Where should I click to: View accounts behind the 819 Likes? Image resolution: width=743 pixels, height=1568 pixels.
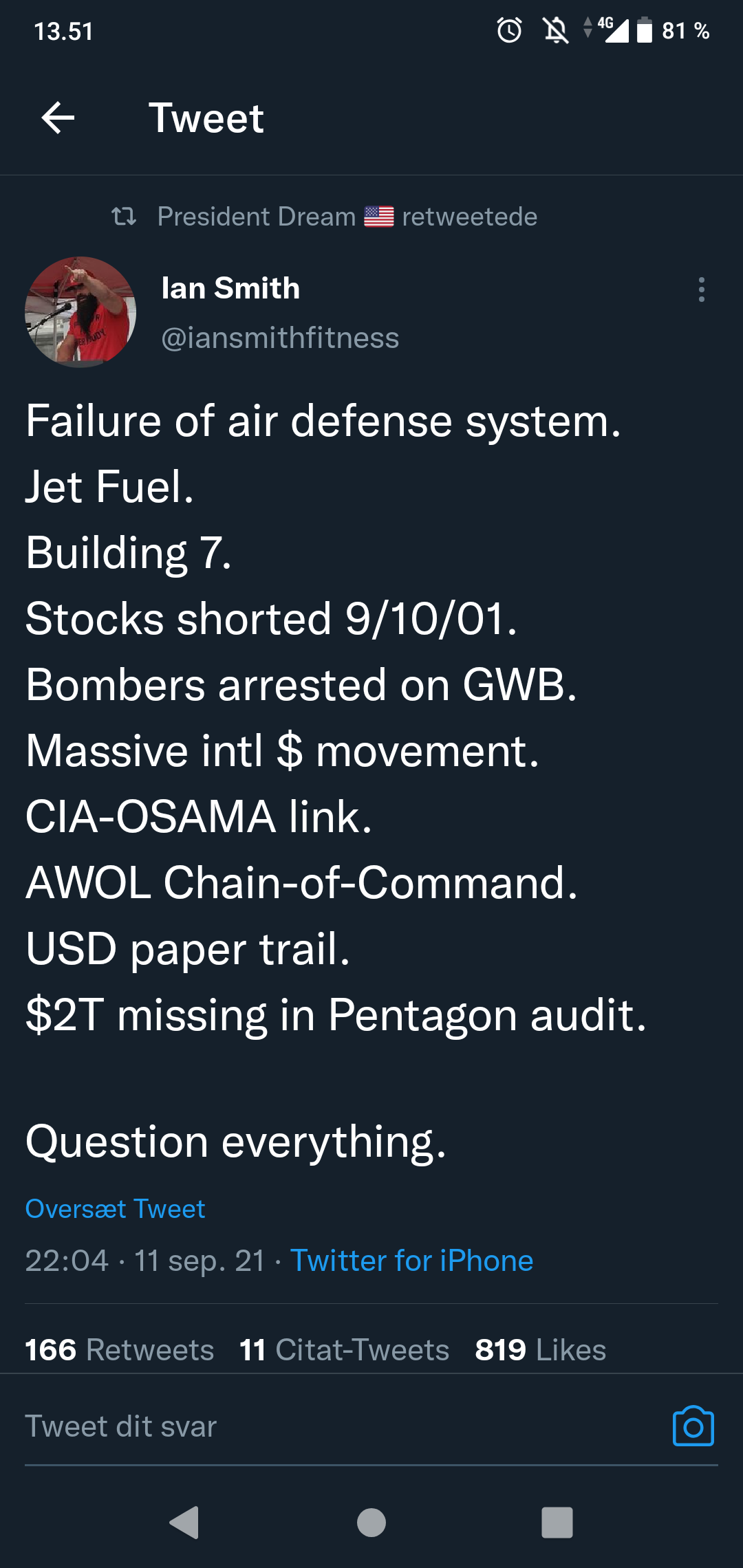coord(539,1349)
